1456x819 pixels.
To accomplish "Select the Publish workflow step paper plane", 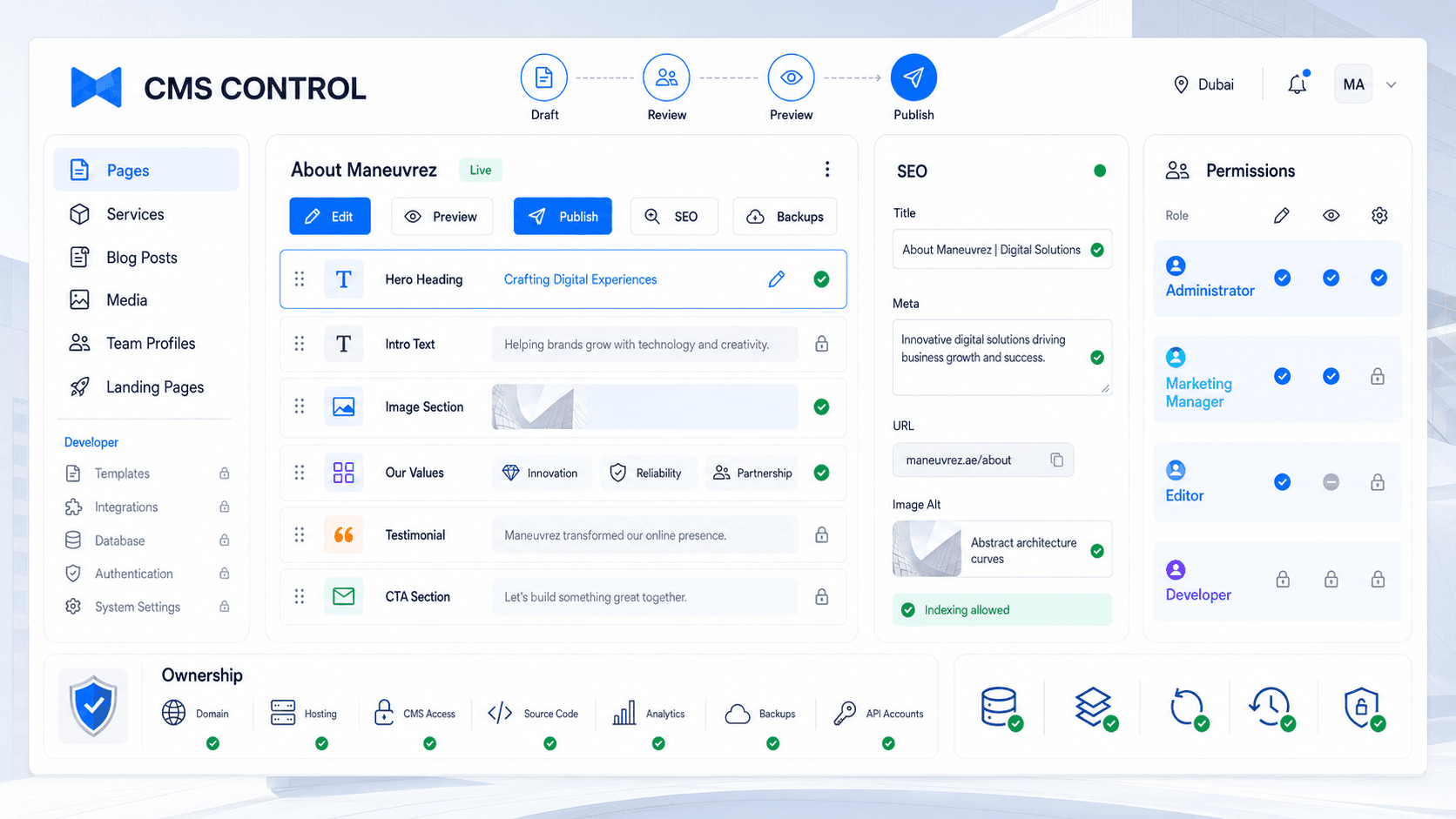I will pyautogui.click(x=913, y=77).
